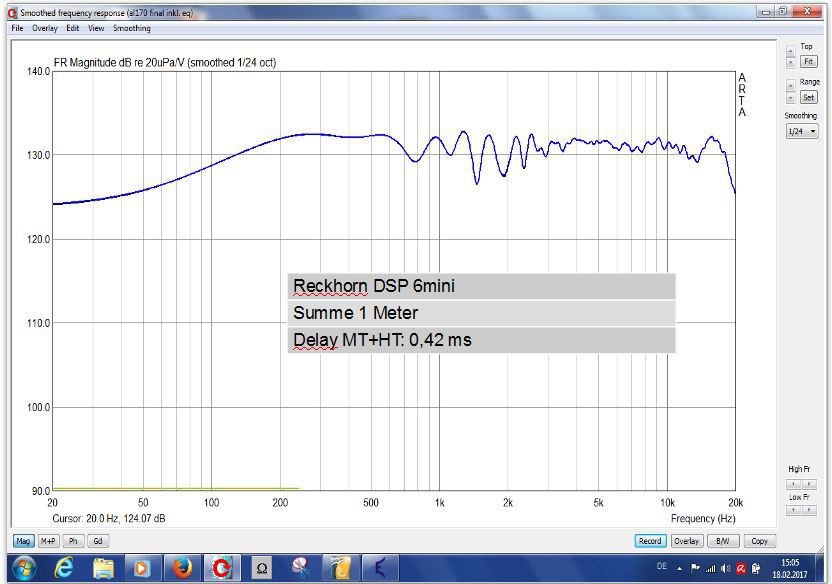Click the '140.0' dB axis label
The image size is (832, 584).
tap(38, 71)
